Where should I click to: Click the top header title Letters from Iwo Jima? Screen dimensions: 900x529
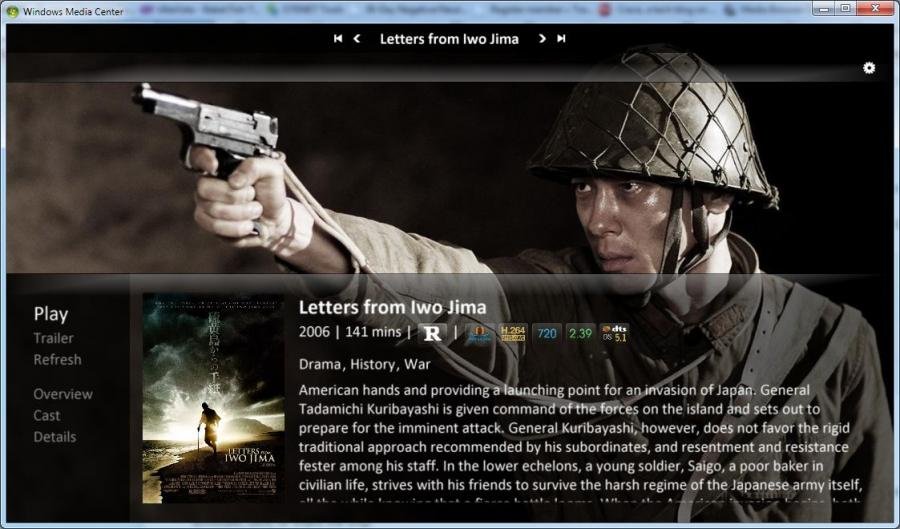click(449, 39)
